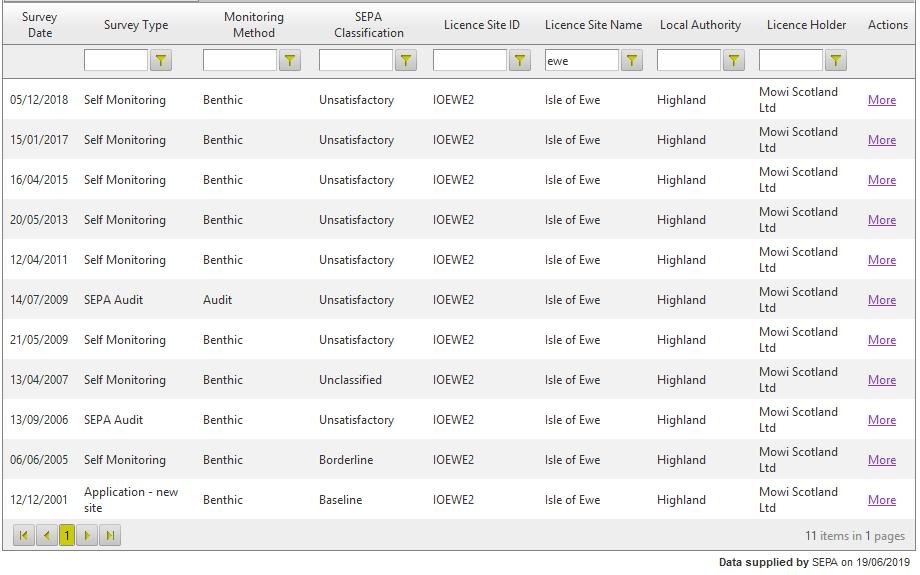
Task: Click the Licence Holder filter icon
Action: click(835, 61)
